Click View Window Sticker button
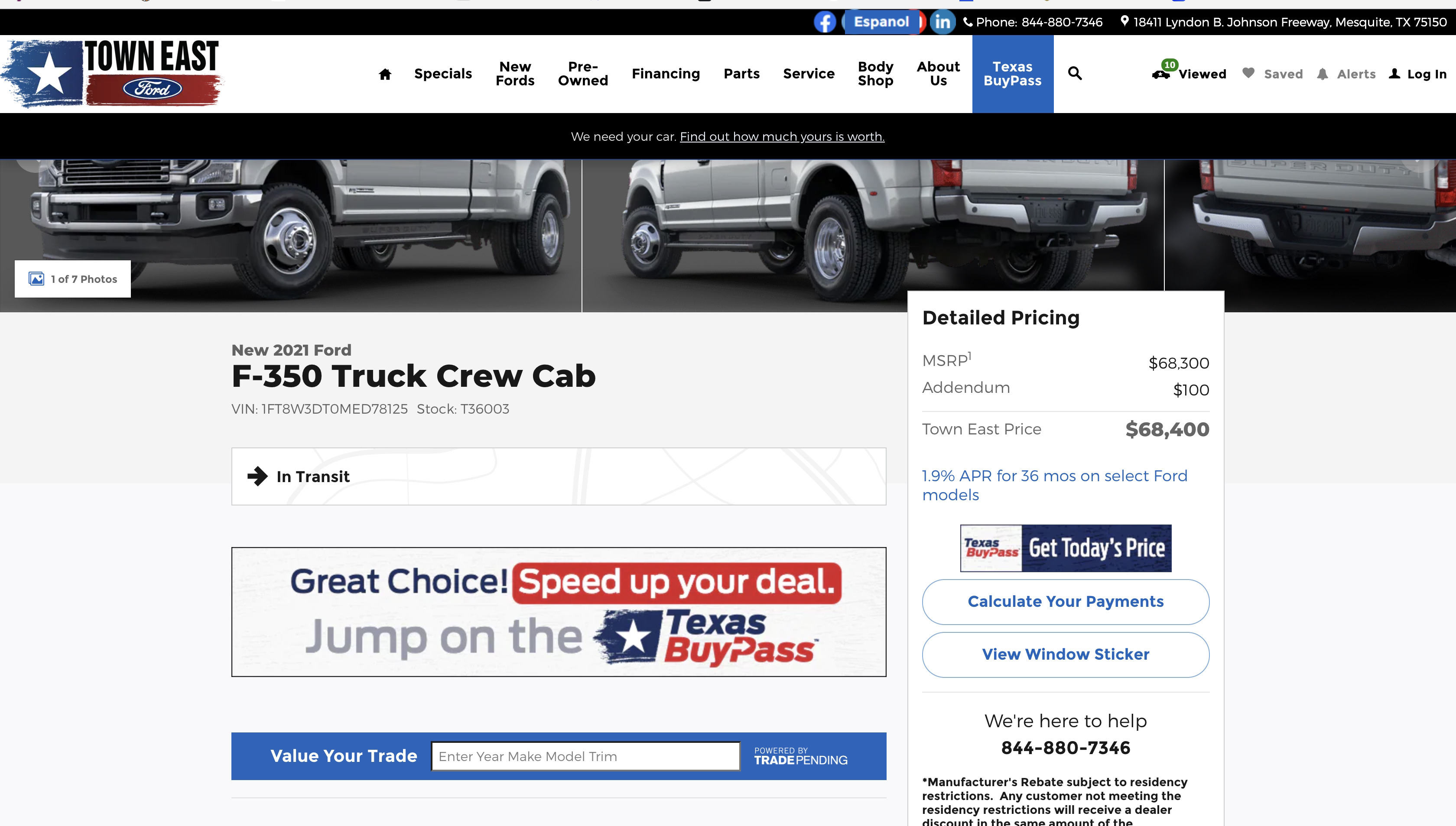The height and width of the screenshot is (826, 1456). pos(1066,654)
